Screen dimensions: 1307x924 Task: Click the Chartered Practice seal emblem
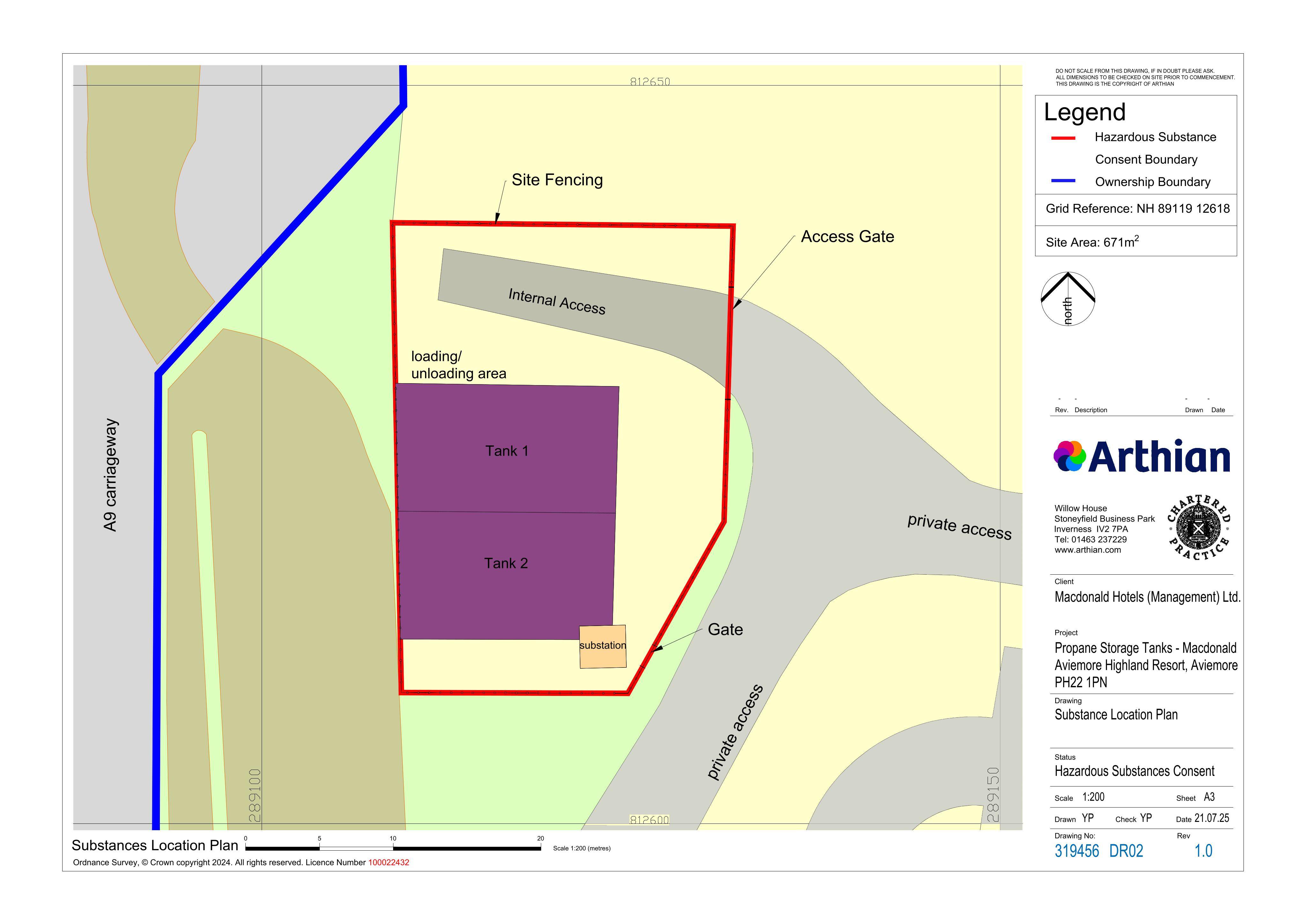click(x=1198, y=527)
